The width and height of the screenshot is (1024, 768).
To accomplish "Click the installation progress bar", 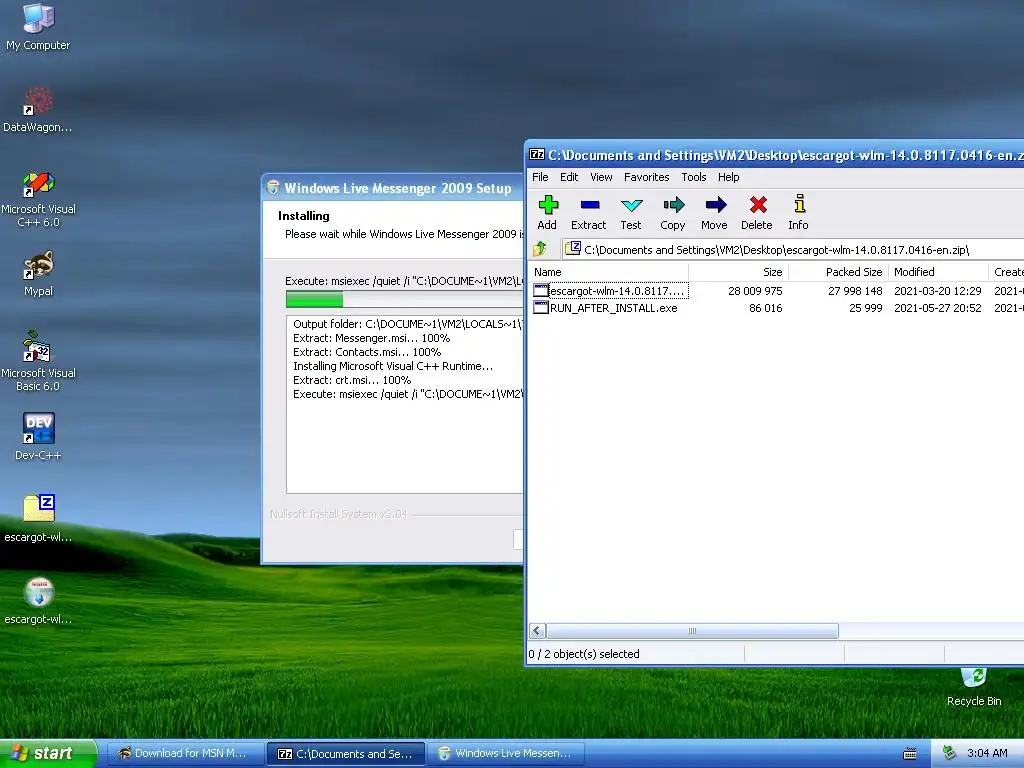I will coord(404,299).
